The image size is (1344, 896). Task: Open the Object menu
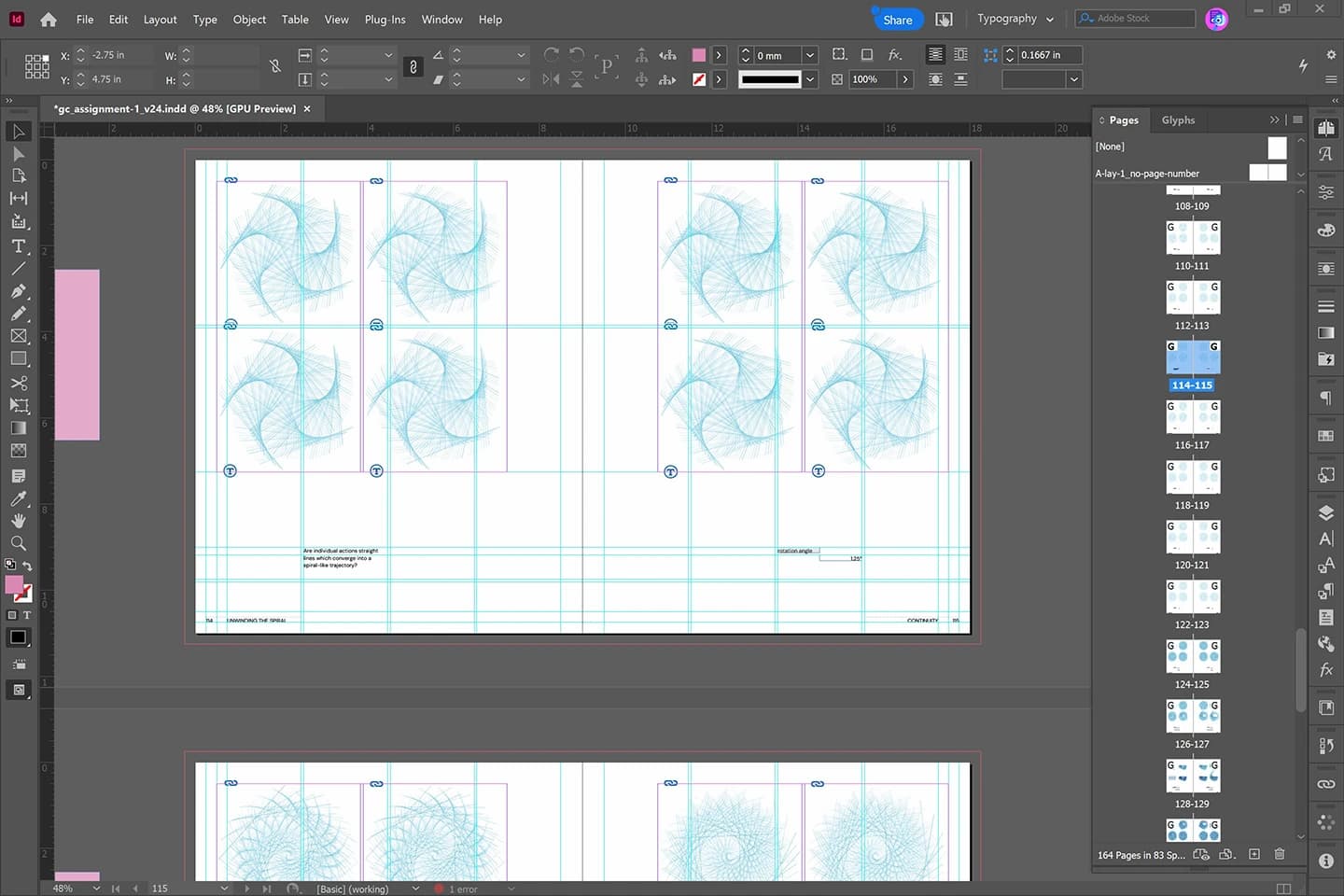pyautogui.click(x=249, y=20)
